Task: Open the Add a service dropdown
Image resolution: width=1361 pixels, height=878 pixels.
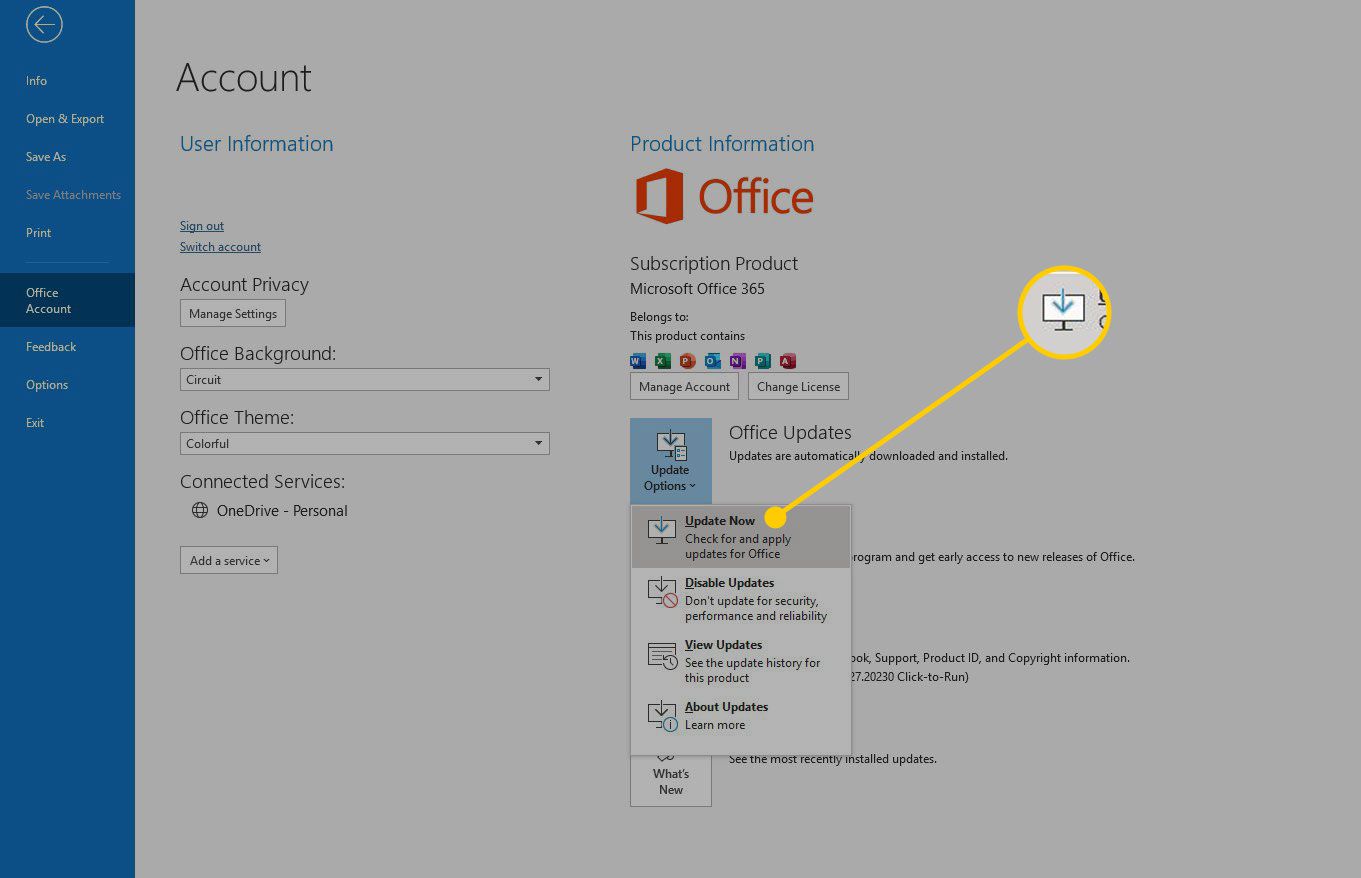Action: pyautogui.click(x=229, y=560)
